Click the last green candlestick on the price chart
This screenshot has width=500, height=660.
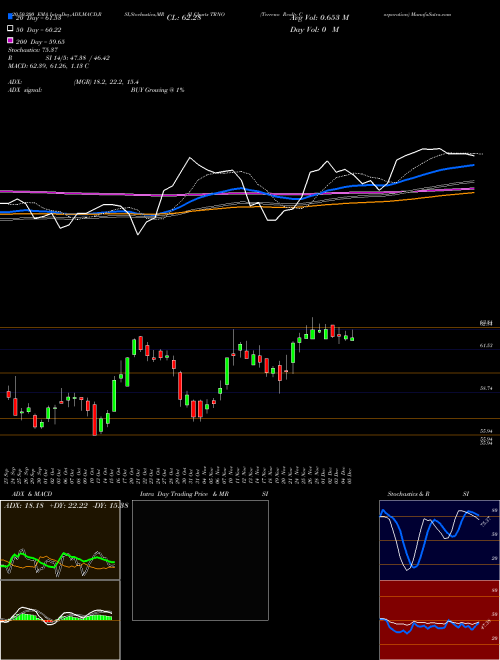(x=352, y=338)
